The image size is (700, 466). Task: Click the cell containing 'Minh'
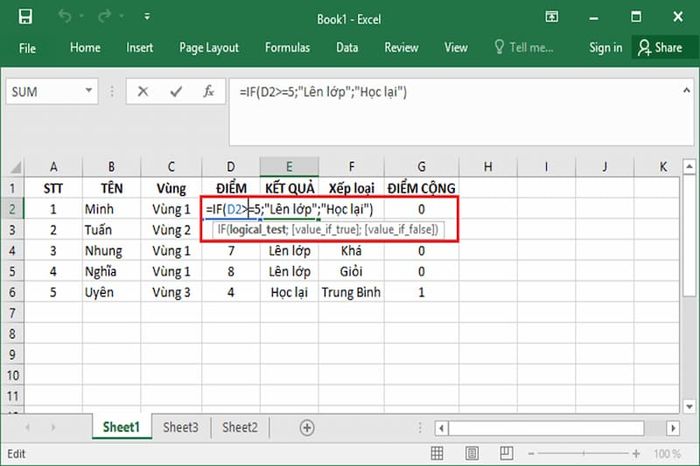[112, 209]
